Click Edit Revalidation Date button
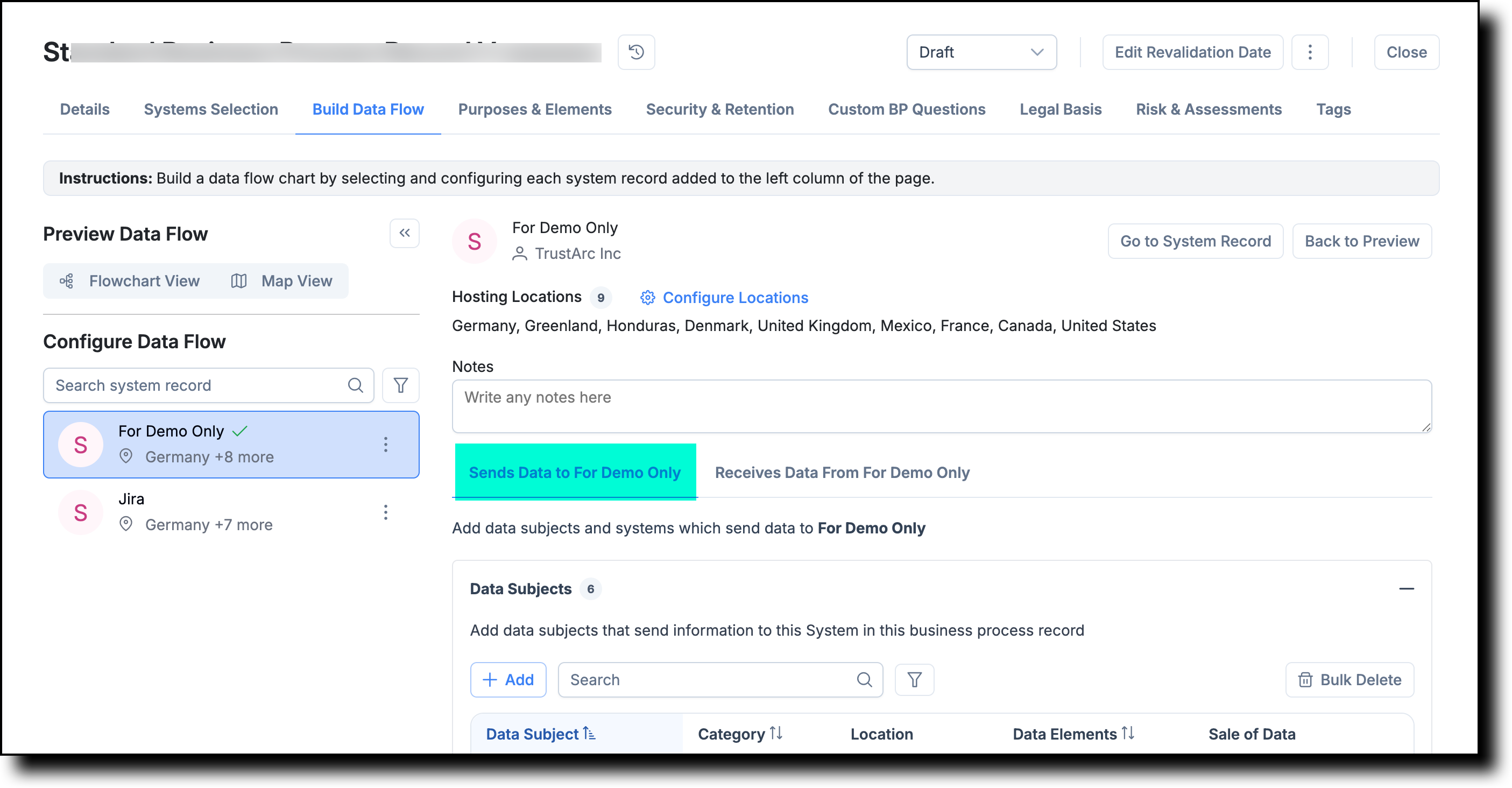Screen dimensions: 1512x788 pos(1193,52)
